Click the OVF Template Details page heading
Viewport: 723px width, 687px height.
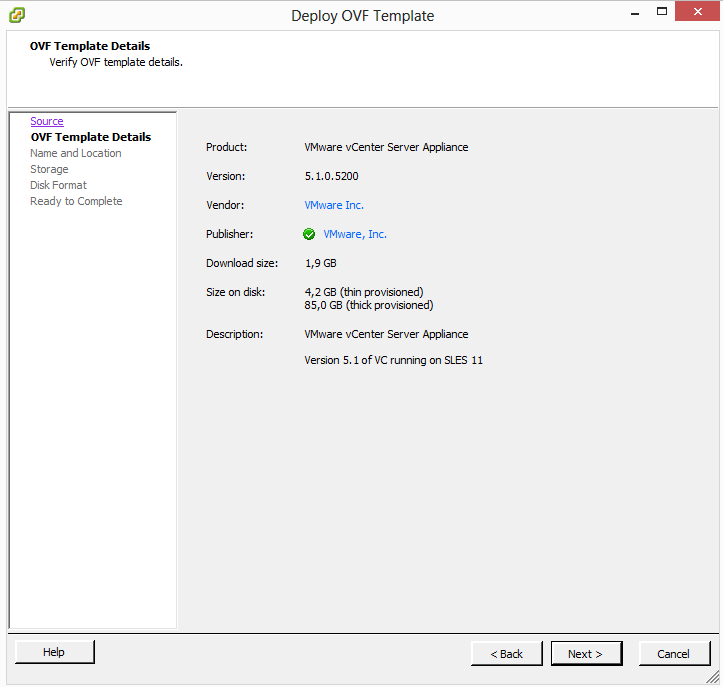click(x=90, y=46)
